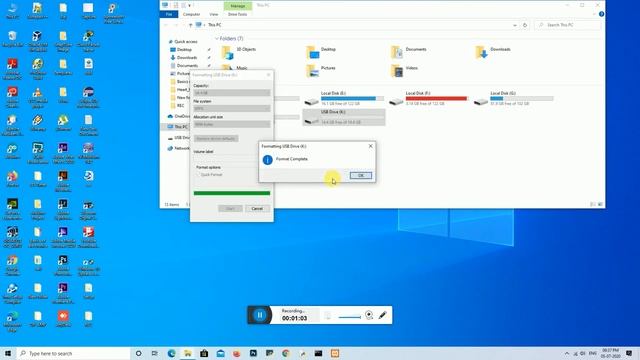Click the Manage contextual tab
Image resolution: width=640 pixels, height=360 pixels.
point(238,6)
